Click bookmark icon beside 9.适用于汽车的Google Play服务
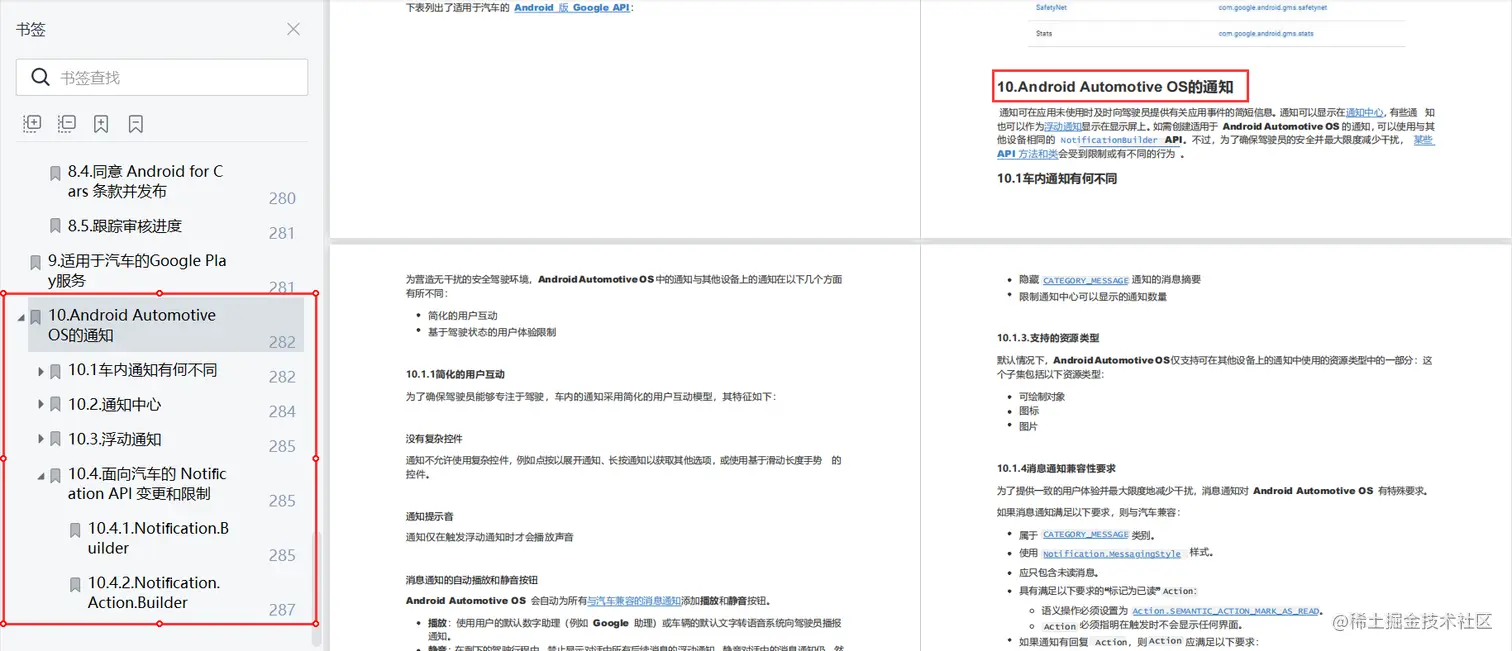The width and height of the screenshot is (1512, 651). coord(36,262)
